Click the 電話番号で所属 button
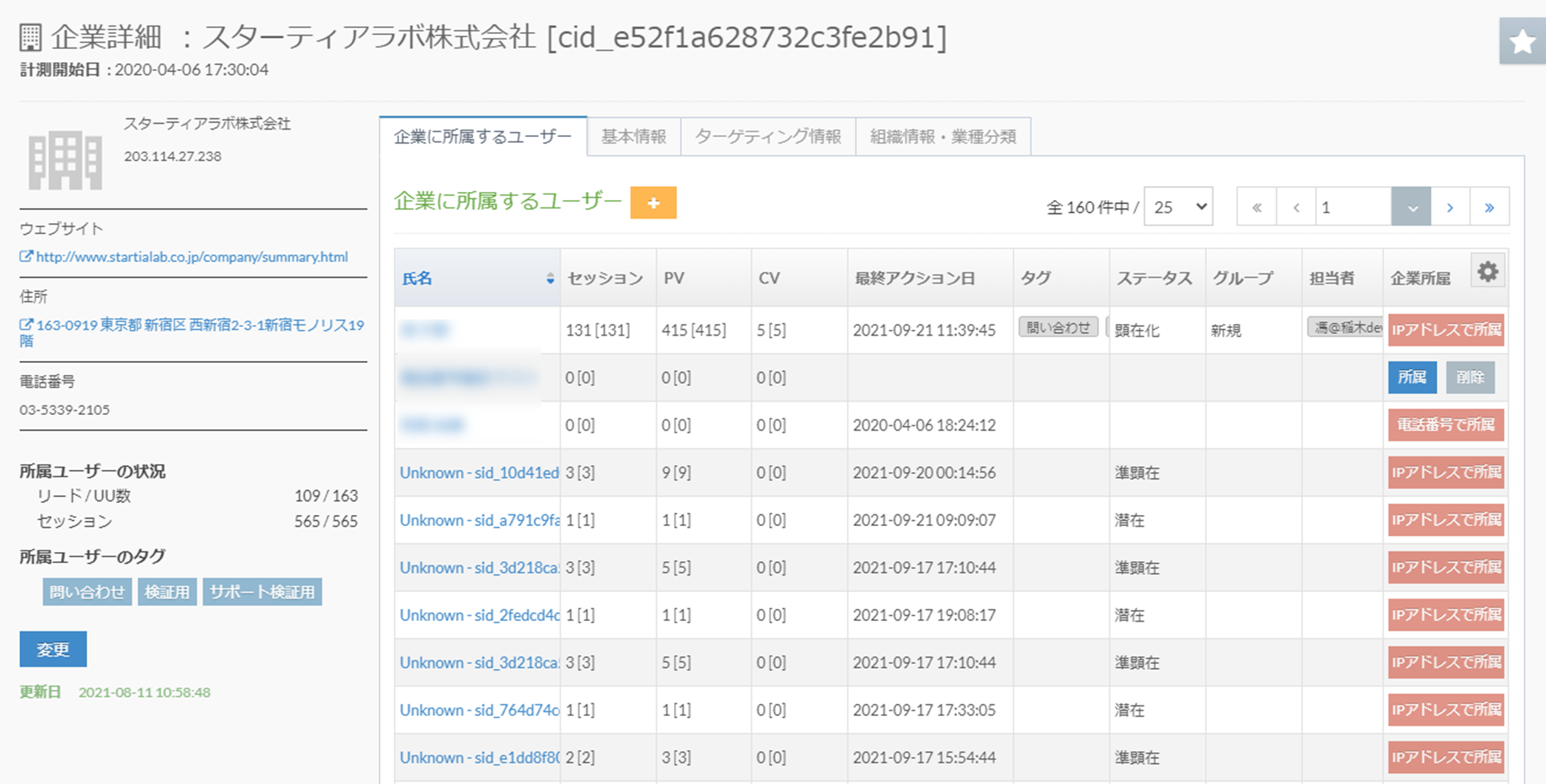Viewport: 1546px width, 784px height. click(1446, 425)
